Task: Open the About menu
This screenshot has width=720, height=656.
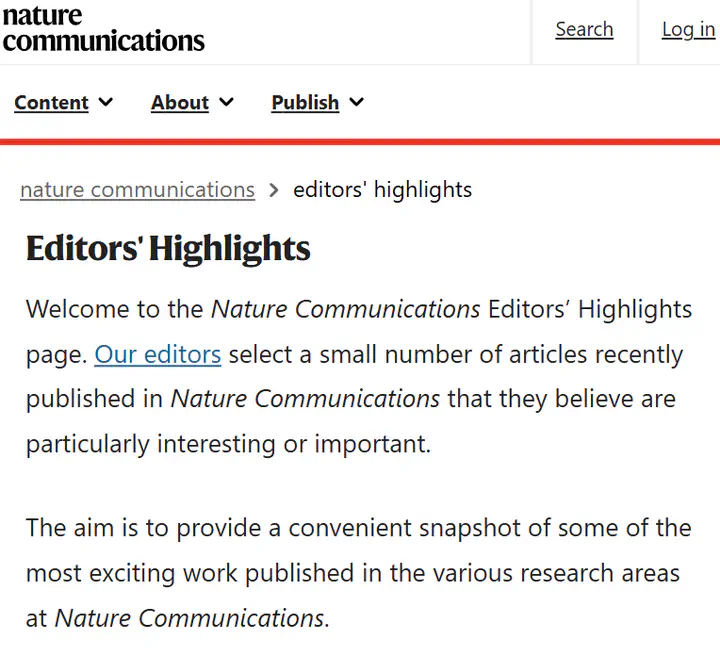Action: pos(180,103)
